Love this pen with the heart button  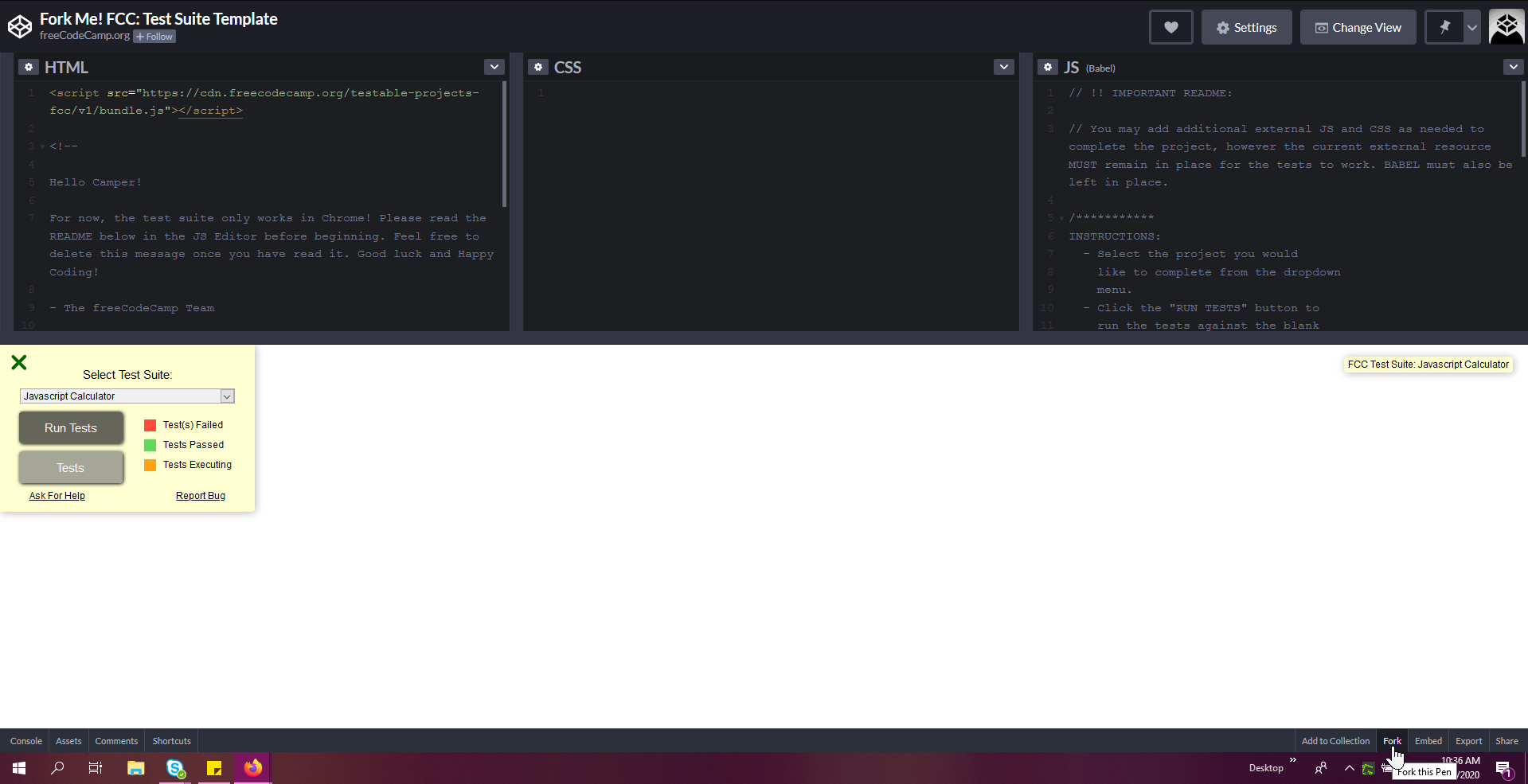coord(1170,27)
